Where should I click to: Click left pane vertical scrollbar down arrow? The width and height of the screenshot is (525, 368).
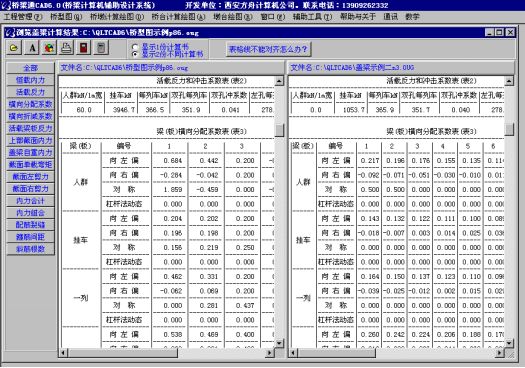point(279,343)
